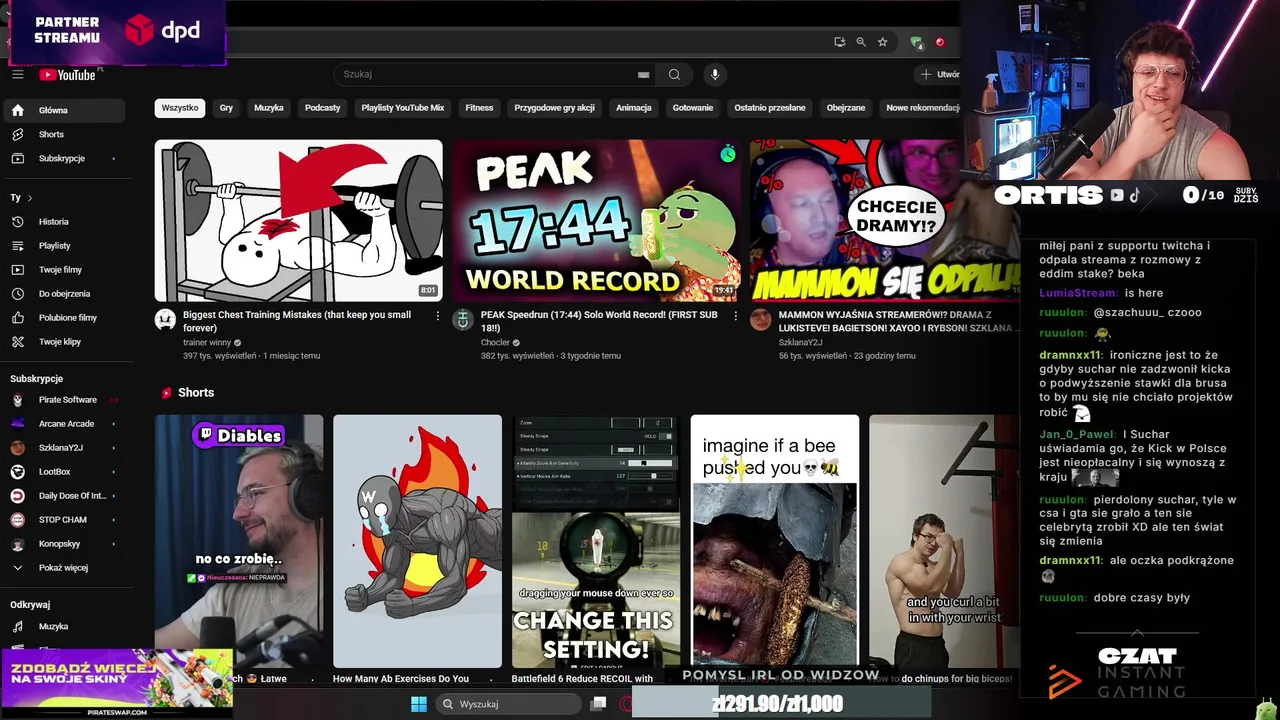Open Konopskyy channel subscription
Screen dimensions: 1280x720
pyautogui.click(x=63, y=544)
